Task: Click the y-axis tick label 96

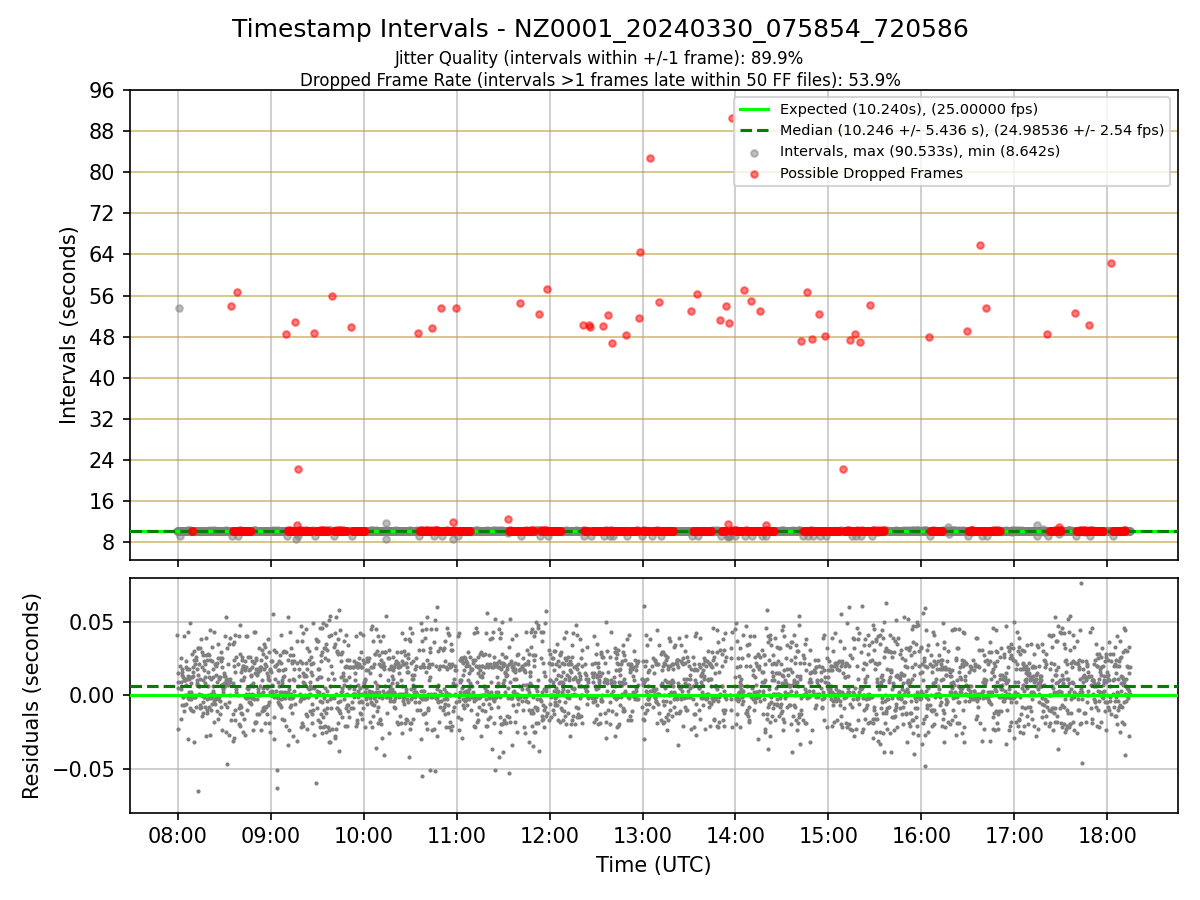Action: coord(106,90)
